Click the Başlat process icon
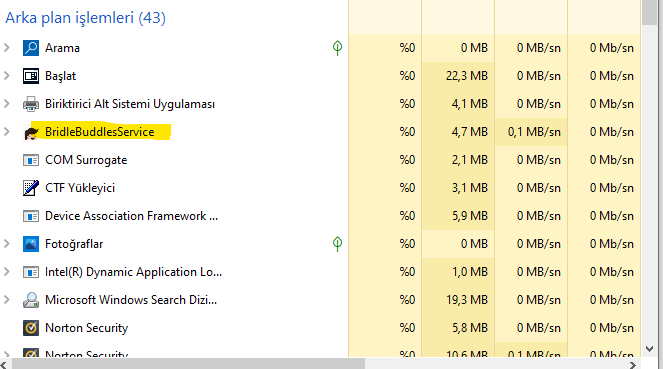663x369 pixels. click(31, 76)
